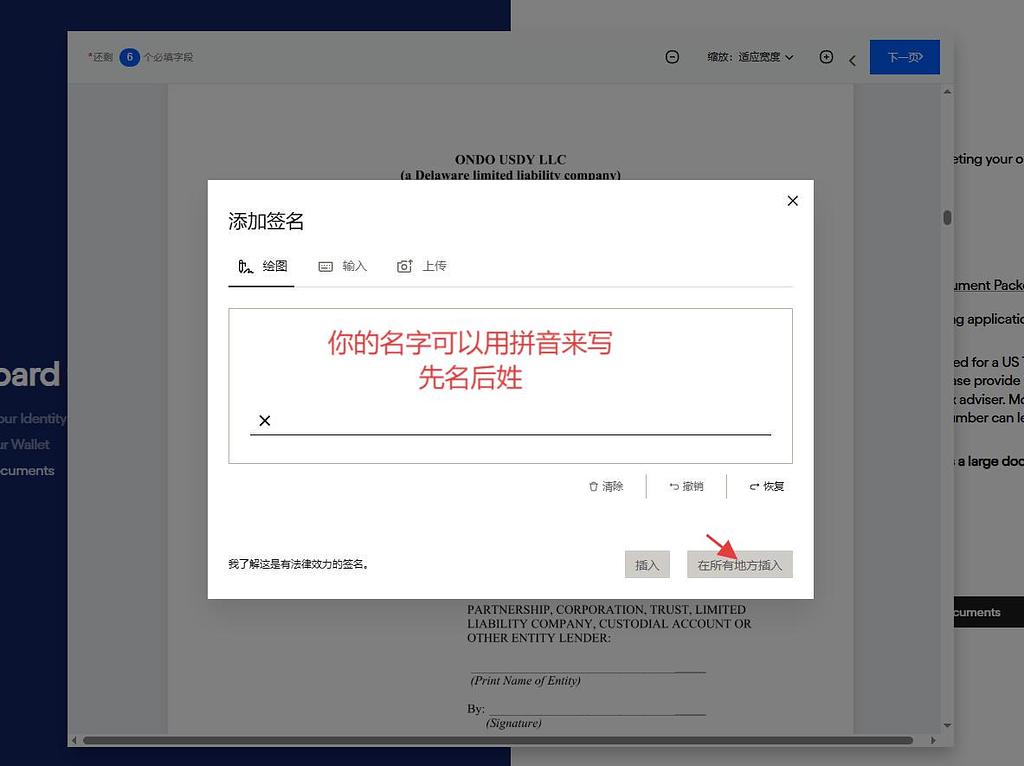Open the 缩放 适应宽度 dropdown

tap(750, 57)
